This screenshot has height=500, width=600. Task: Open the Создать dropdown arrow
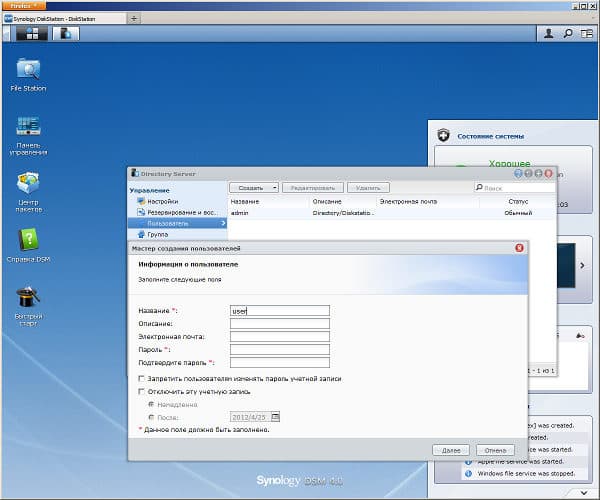[x=274, y=188]
